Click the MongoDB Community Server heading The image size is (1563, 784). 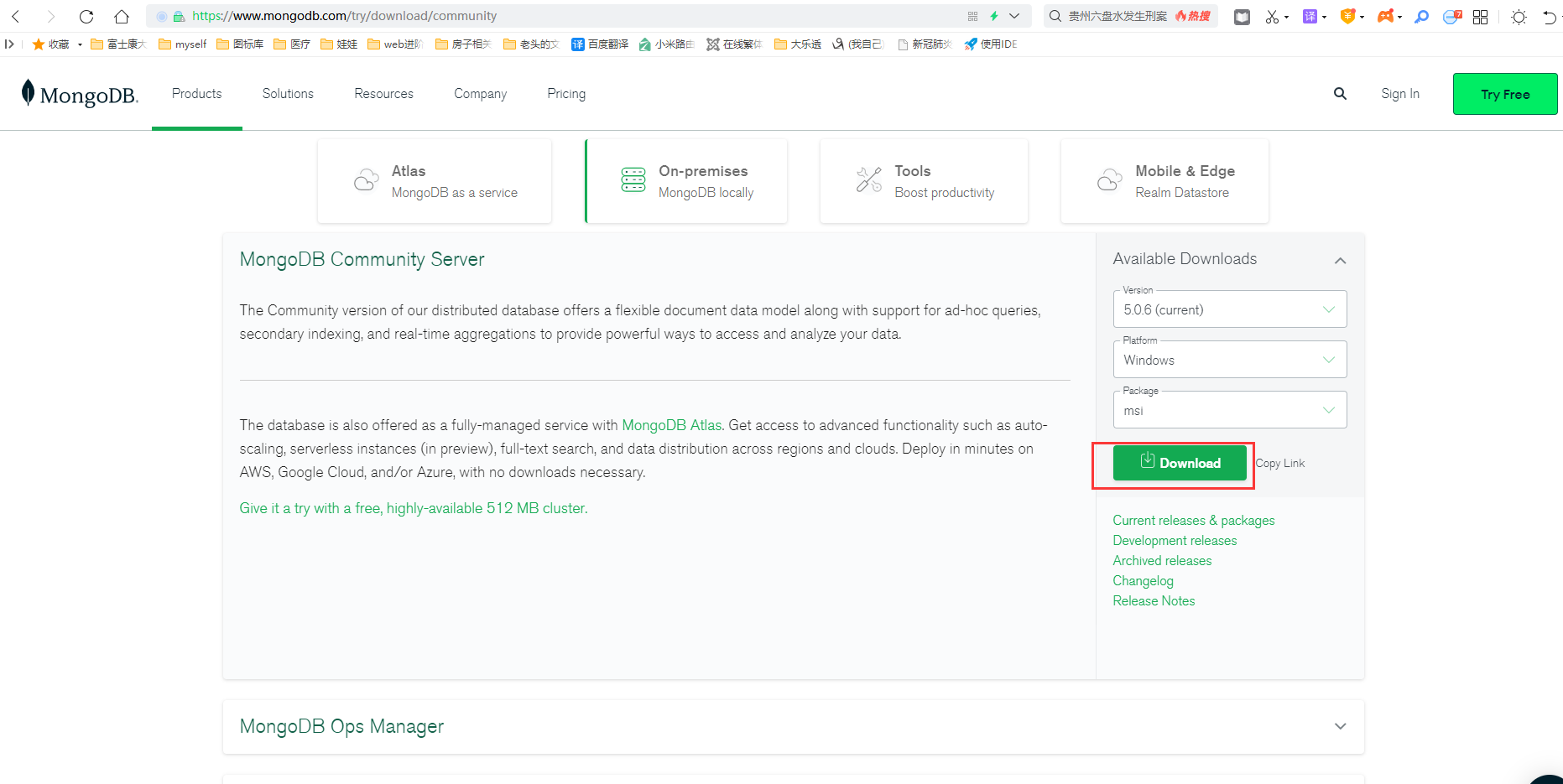click(362, 260)
